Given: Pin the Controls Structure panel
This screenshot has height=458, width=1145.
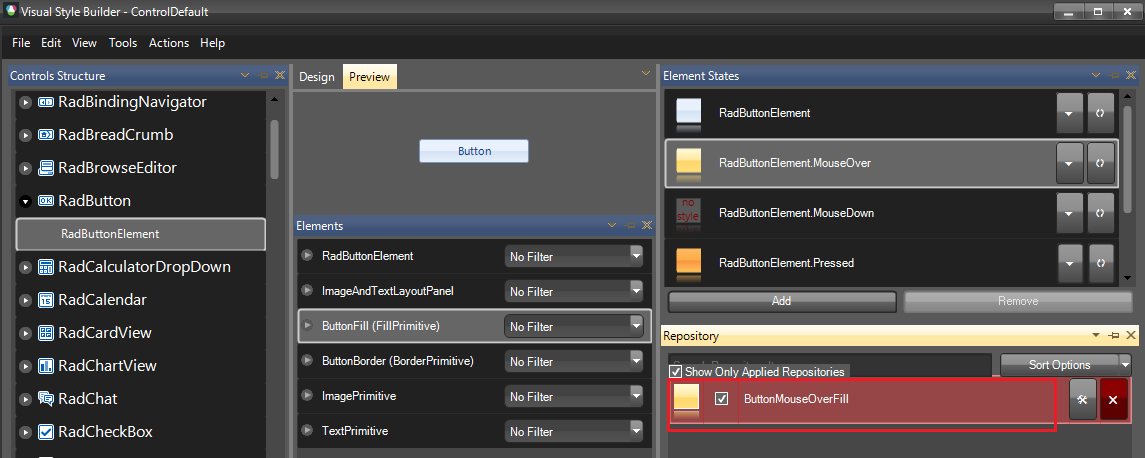Looking at the screenshot, I should point(264,75).
